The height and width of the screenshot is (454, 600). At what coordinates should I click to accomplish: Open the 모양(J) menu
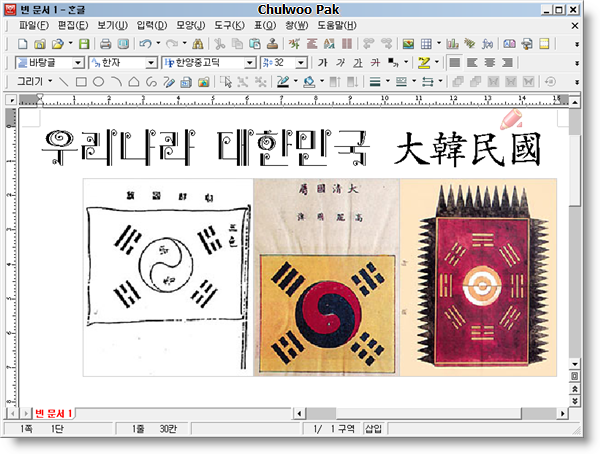click(x=191, y=25)
